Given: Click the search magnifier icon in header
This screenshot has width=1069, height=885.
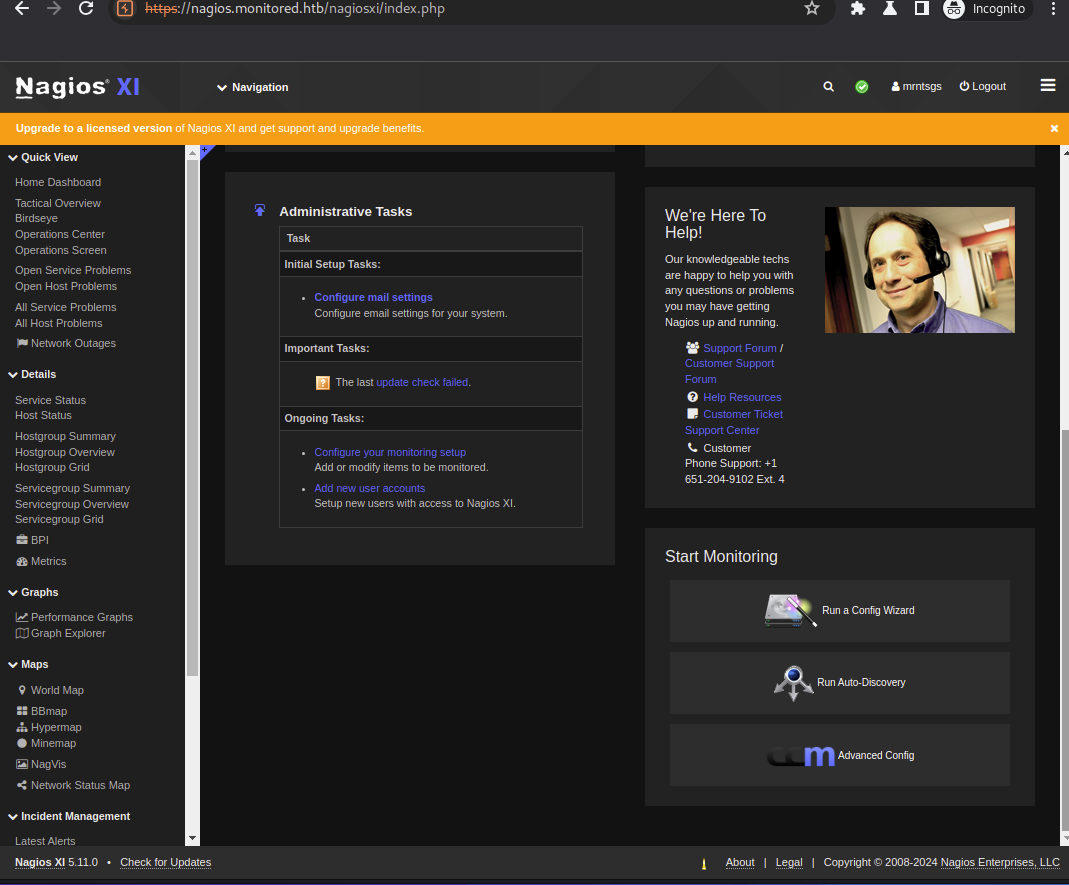Looking at the screenshot, I should [828, 87].
